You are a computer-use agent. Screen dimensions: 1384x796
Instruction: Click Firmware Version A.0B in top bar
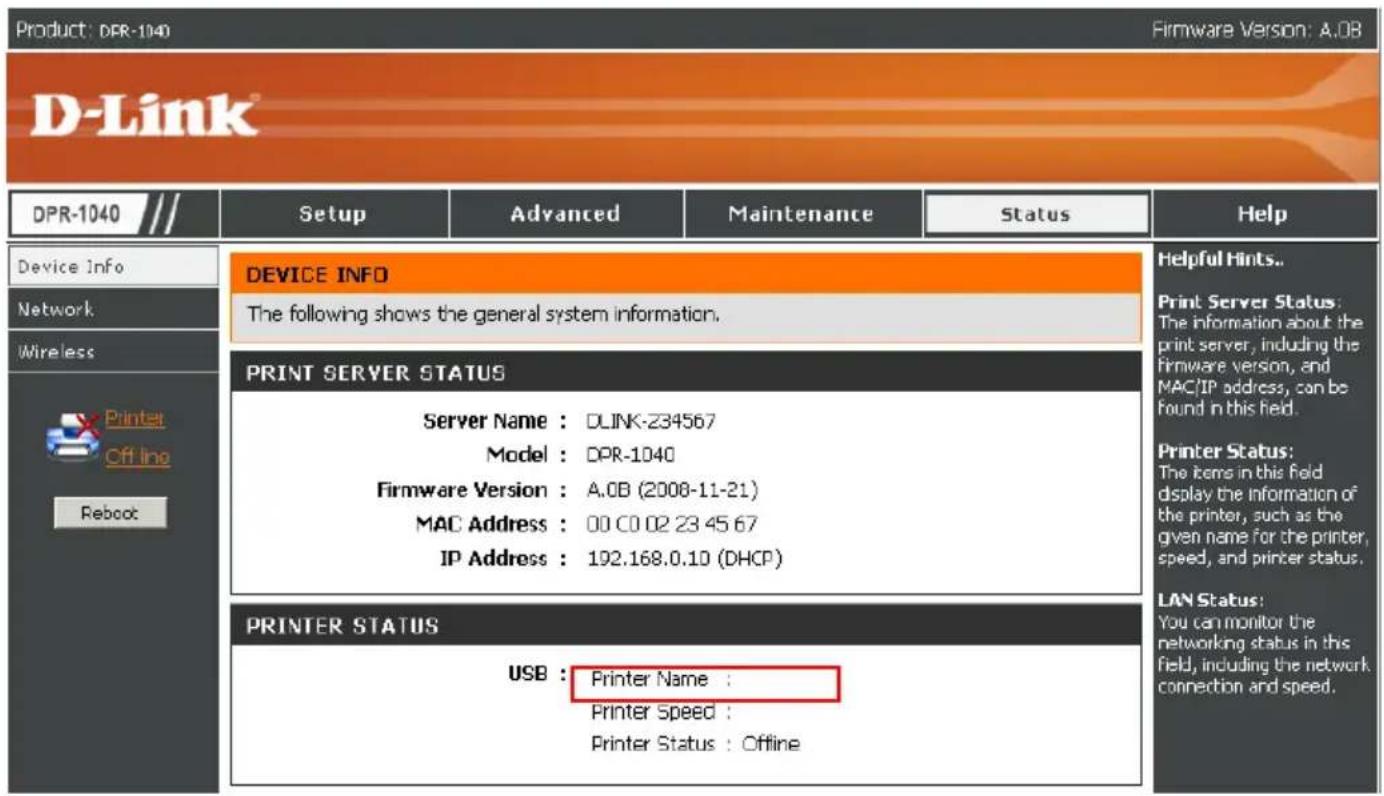point(1257,30)
